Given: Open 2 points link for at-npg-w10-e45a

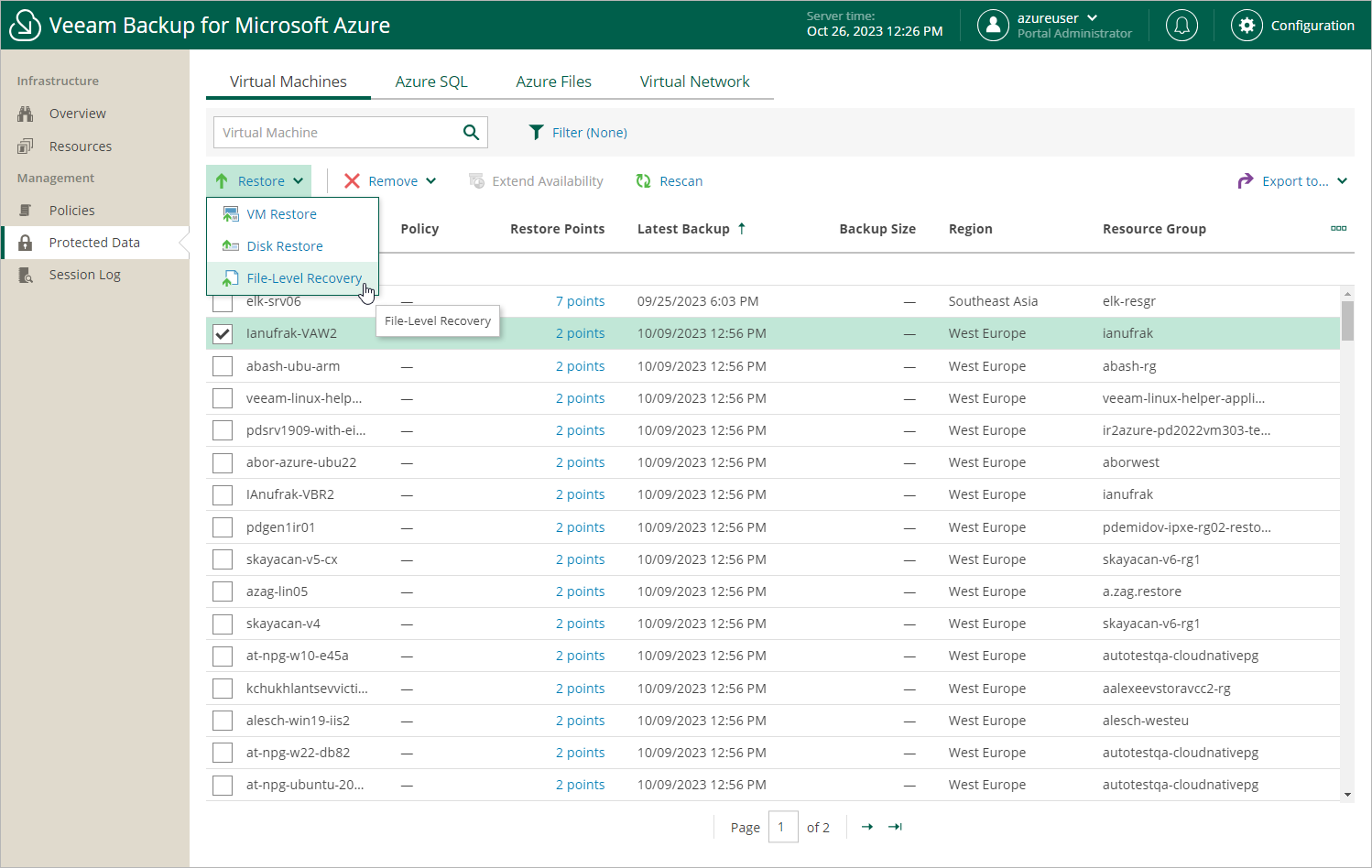Looking at the screenshot, I should pyautogui.click(x=580, y=656).
